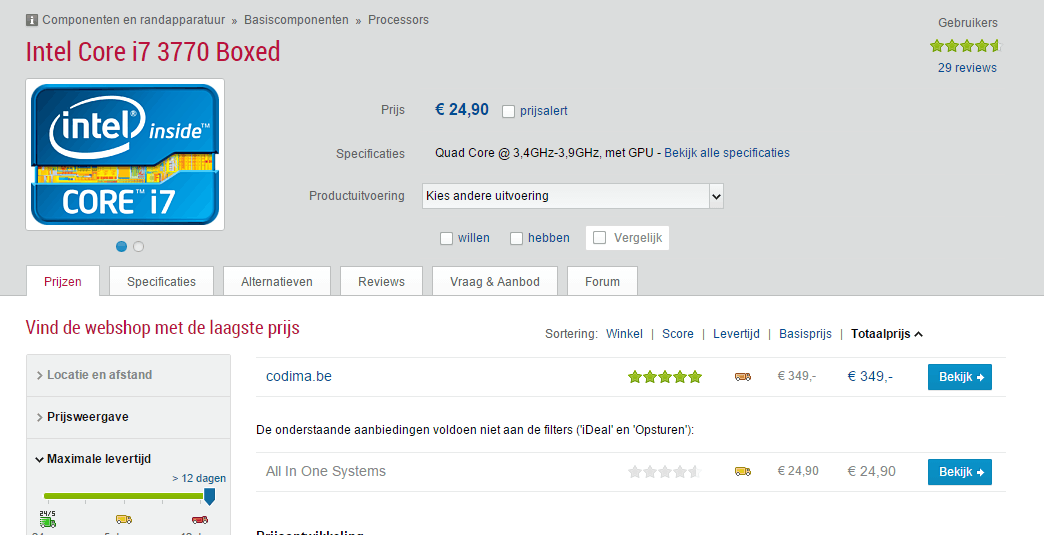Screen dimensions: 1044x535
Task: Open the 'Kies andere uitvoering' dropdown
Action: point(572,196)
